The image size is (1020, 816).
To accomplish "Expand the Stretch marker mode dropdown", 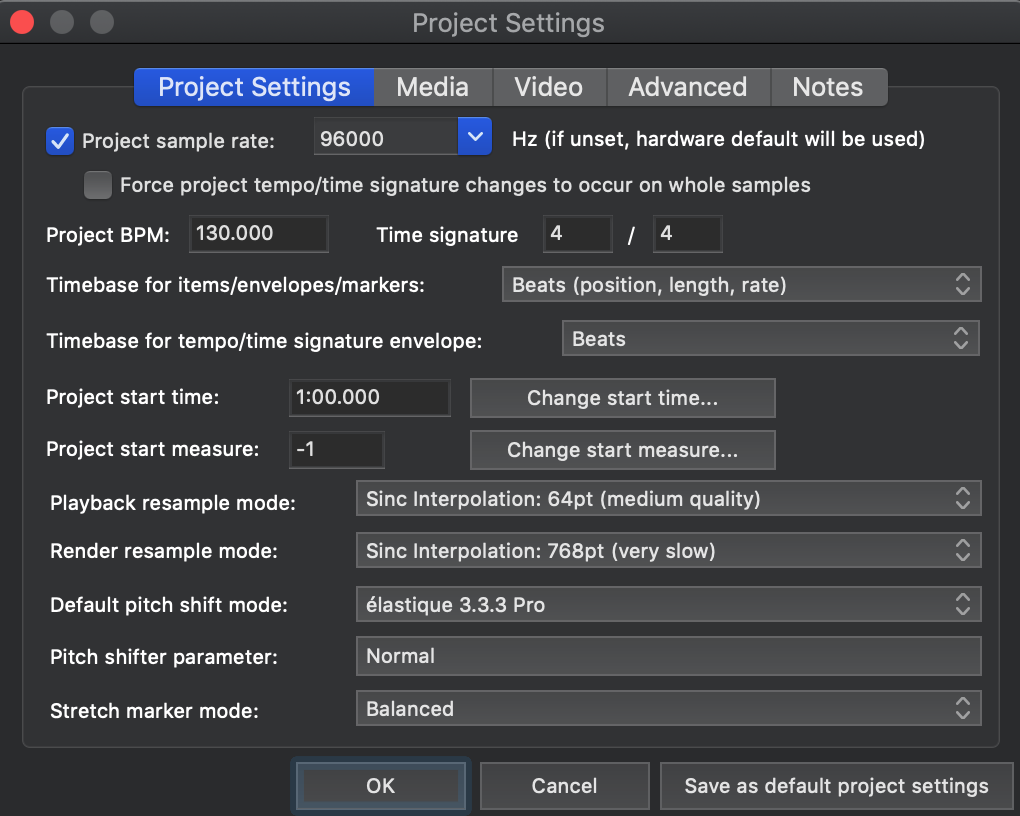I will [x=668, y=709].
